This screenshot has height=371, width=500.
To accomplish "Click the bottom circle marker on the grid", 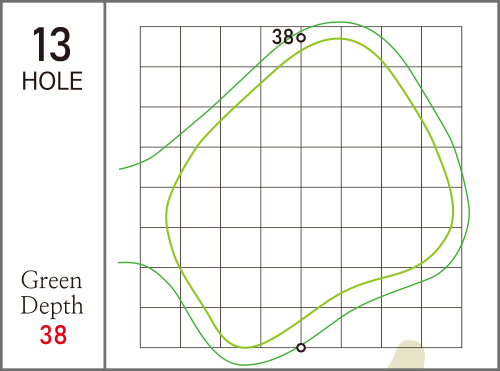I will [x=301, y=348].
